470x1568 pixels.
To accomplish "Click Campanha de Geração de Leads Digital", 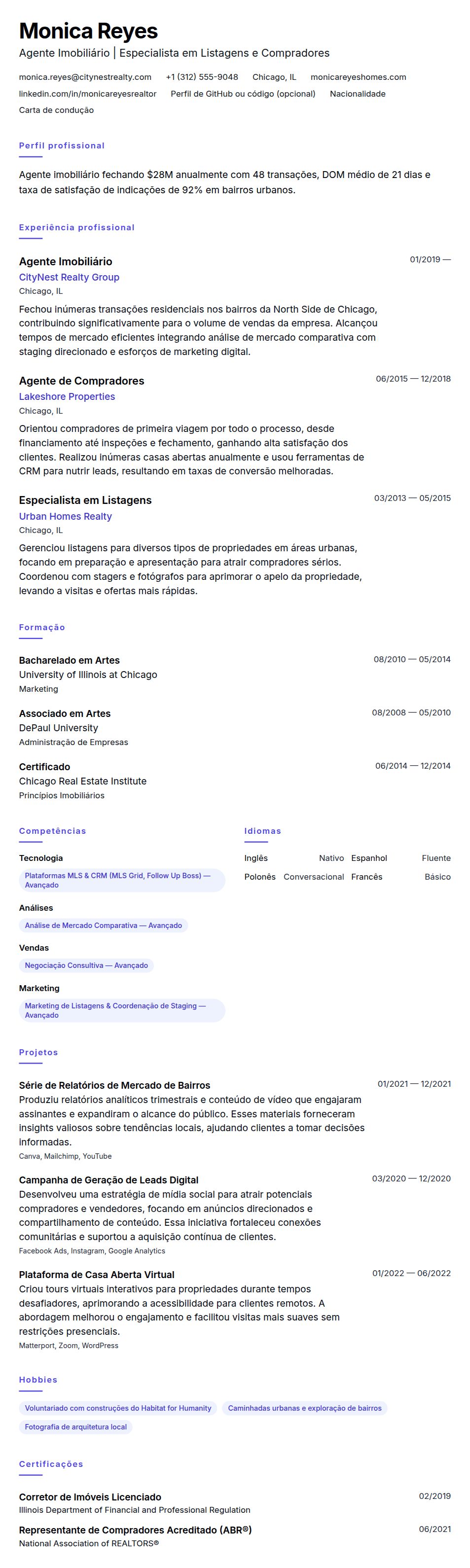I will coord(108,1179).
